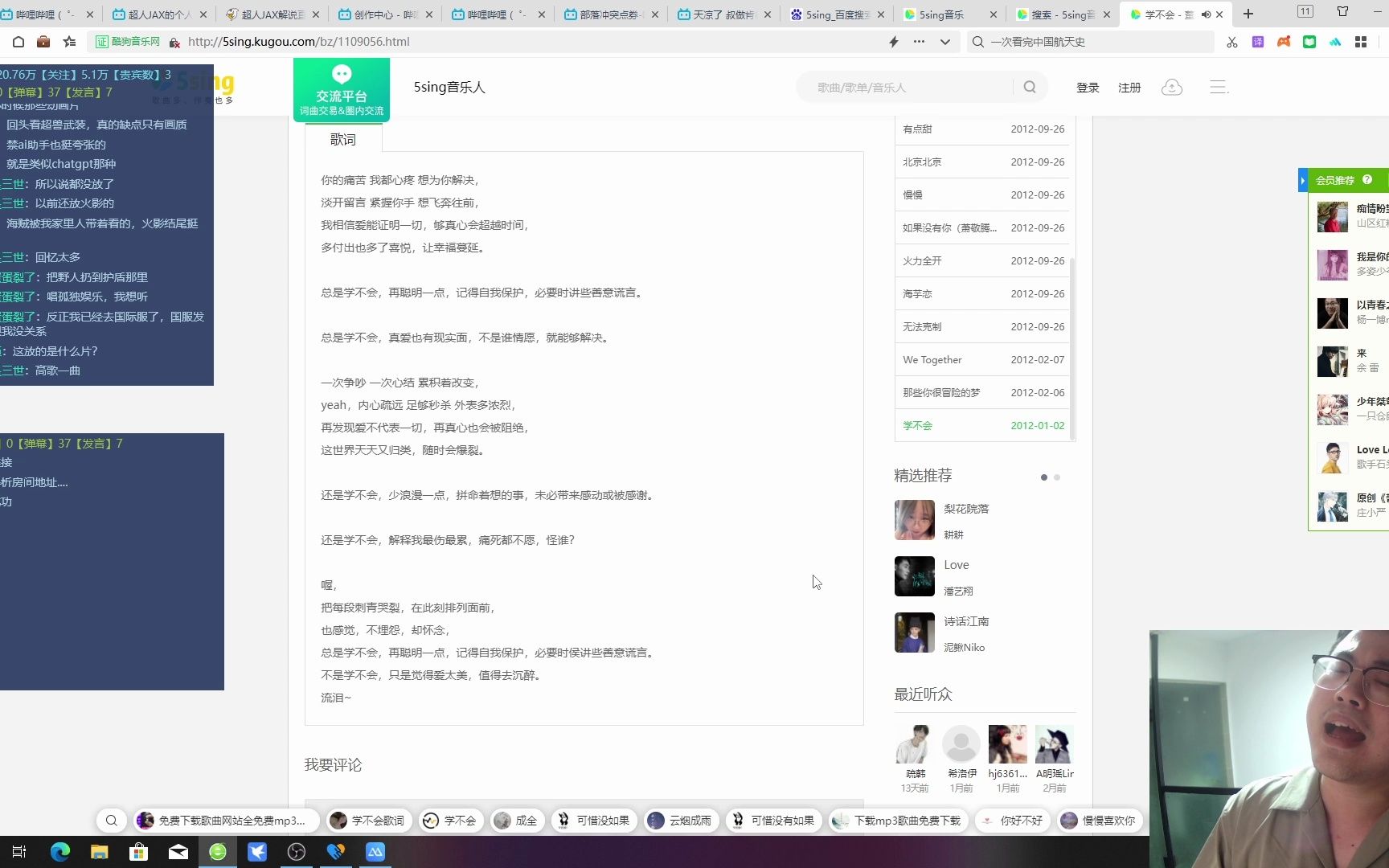Screen dimensions: 1389x868
Task: Open listener 晓韩 avatar
Action: click(915, 744)
